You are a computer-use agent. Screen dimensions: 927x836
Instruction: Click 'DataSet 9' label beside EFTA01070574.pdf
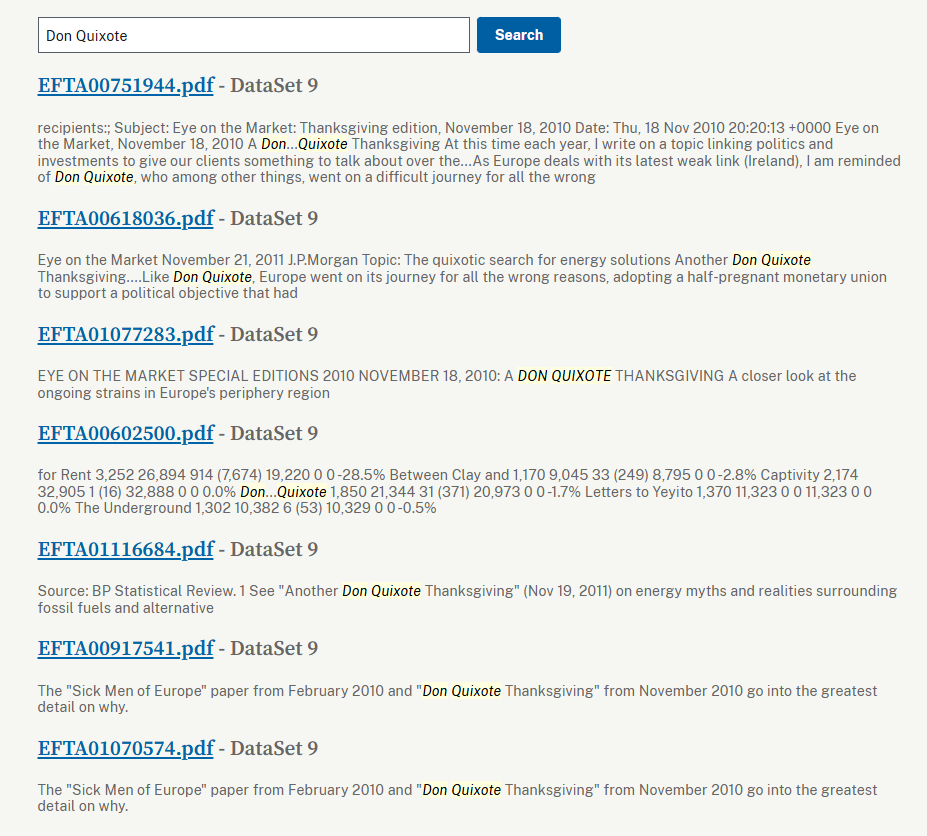coord(274,748)
